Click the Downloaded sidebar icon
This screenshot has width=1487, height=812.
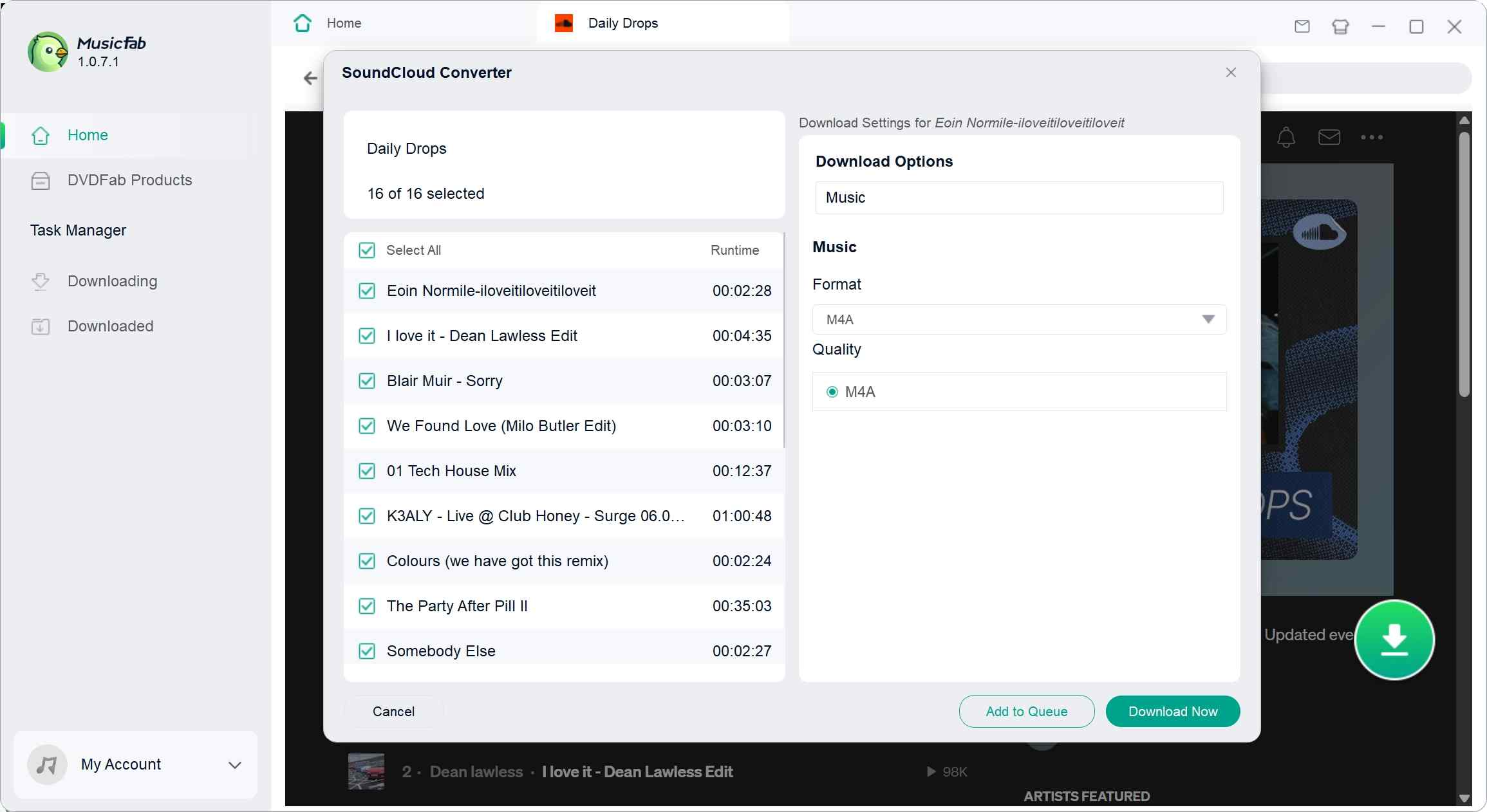tap(41, 326)
